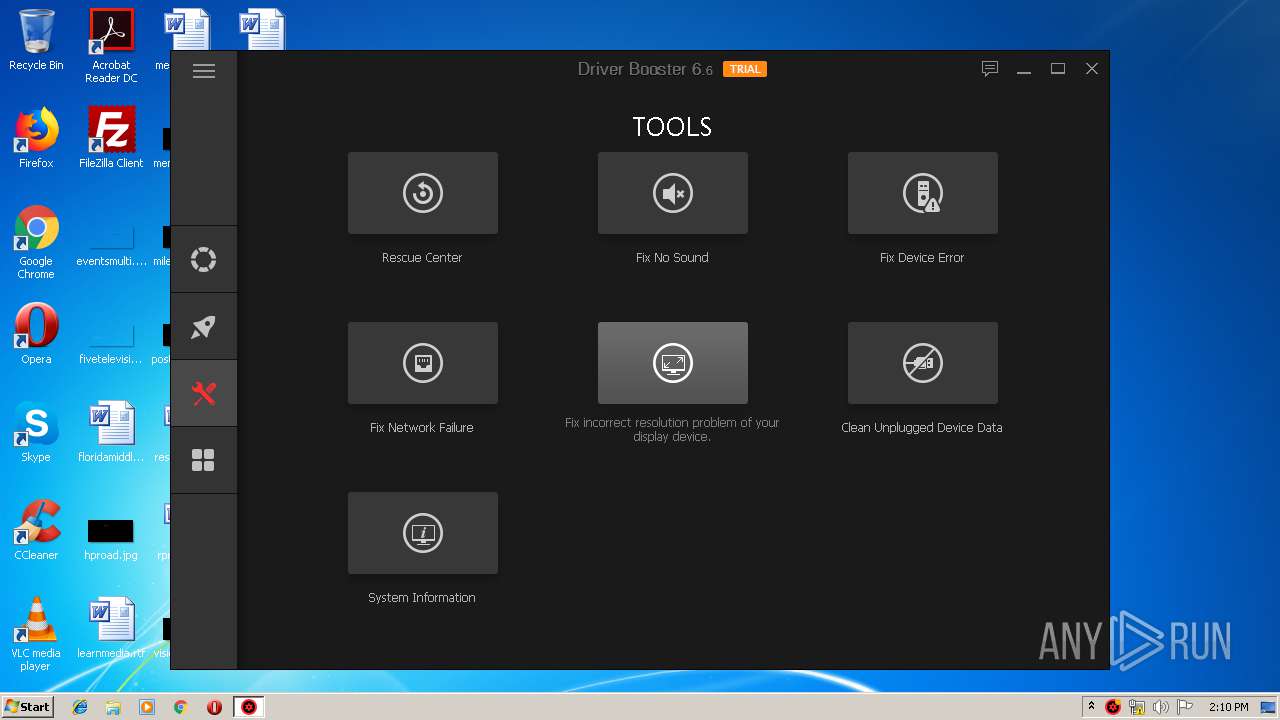Image resolution: width=1280 pixels, height=720 pixels.
Task: Open Opera from the taskbar
Action: 214,707
